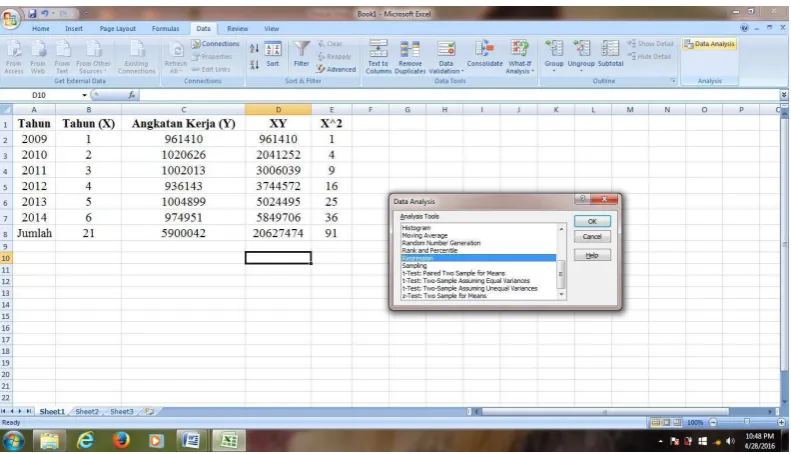Click Help in Data Analysis dialog
The height and width of the screenshot is (454, 791).
coord(592,255)
